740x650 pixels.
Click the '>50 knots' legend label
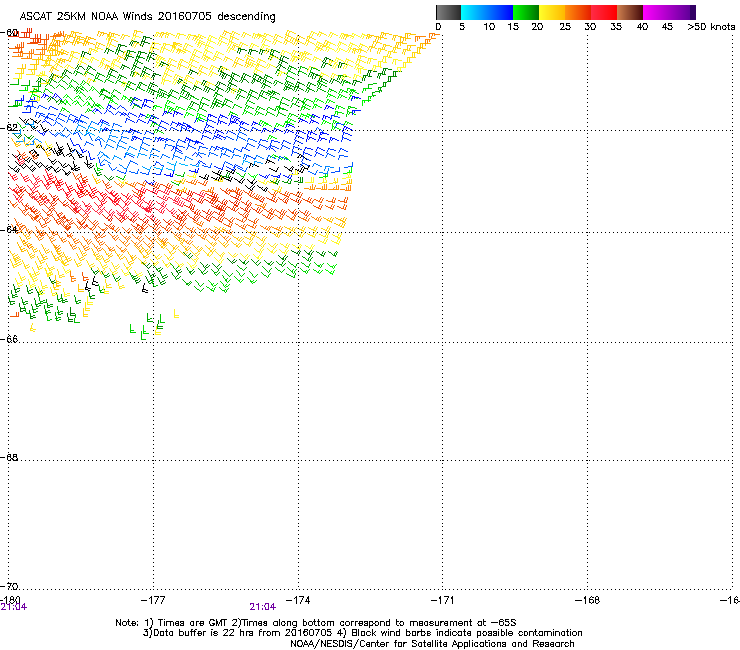tap(711, 27)
